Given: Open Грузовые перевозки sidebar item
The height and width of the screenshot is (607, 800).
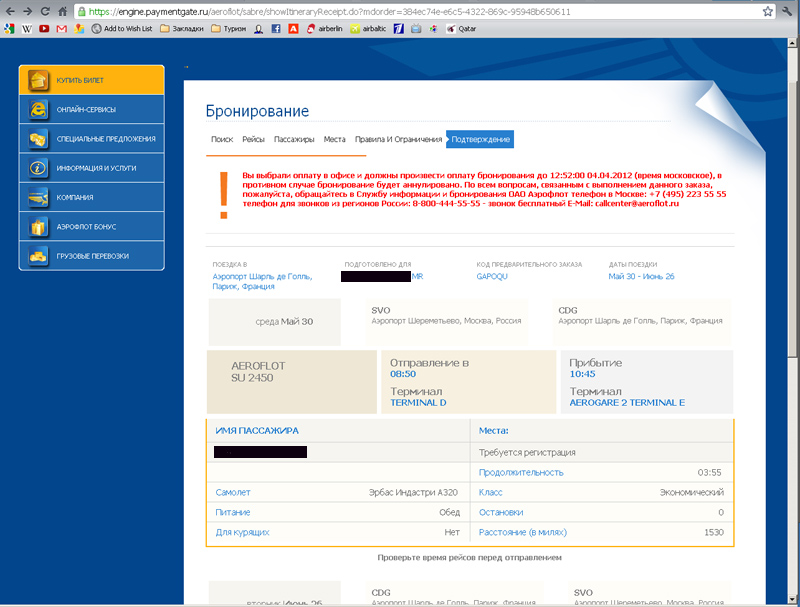Looking at the screenshot, I should click(92, 256).
